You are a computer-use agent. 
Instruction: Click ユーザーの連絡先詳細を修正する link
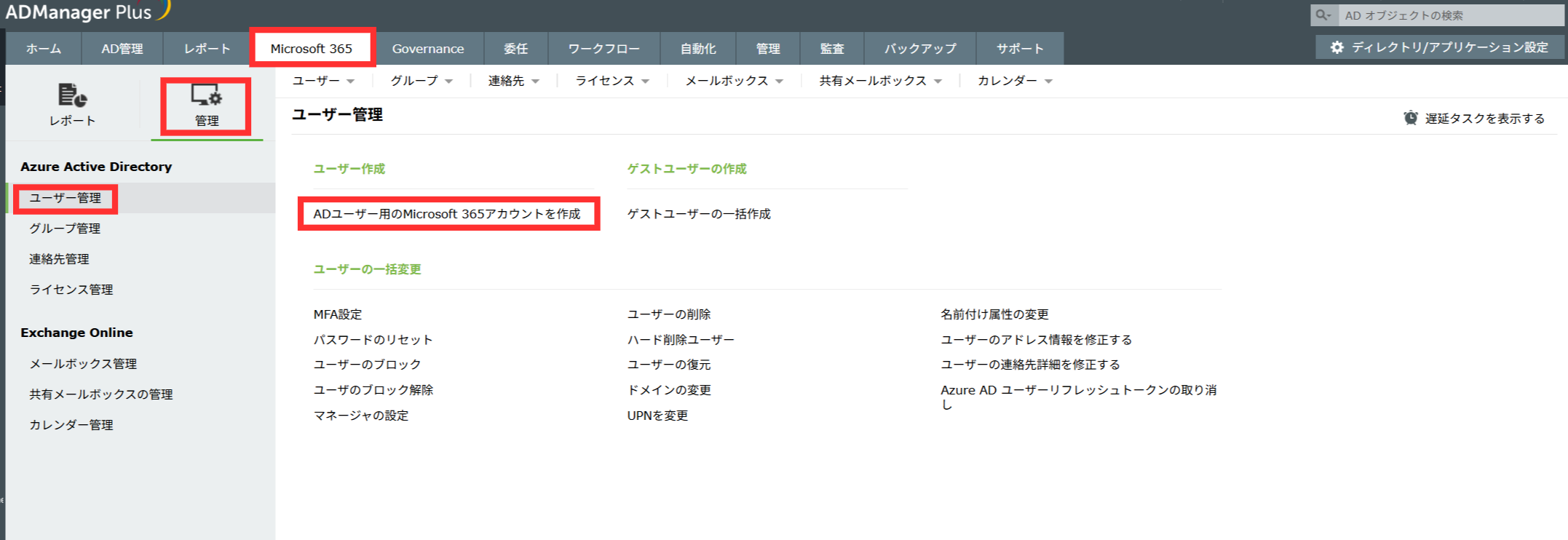[x=1030, y=365]
